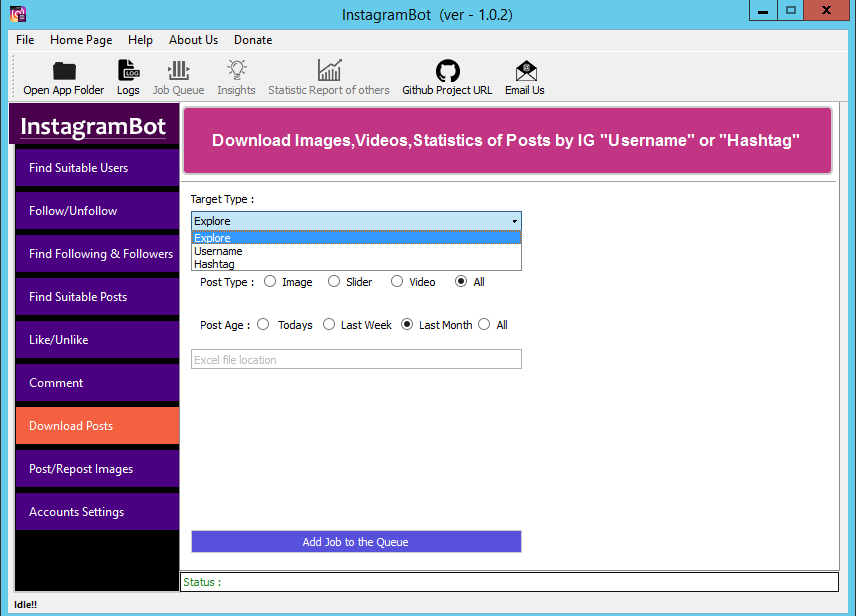Open Find Following & Followers section
Screen dimensions: 856x616
(x=97, y=253)
